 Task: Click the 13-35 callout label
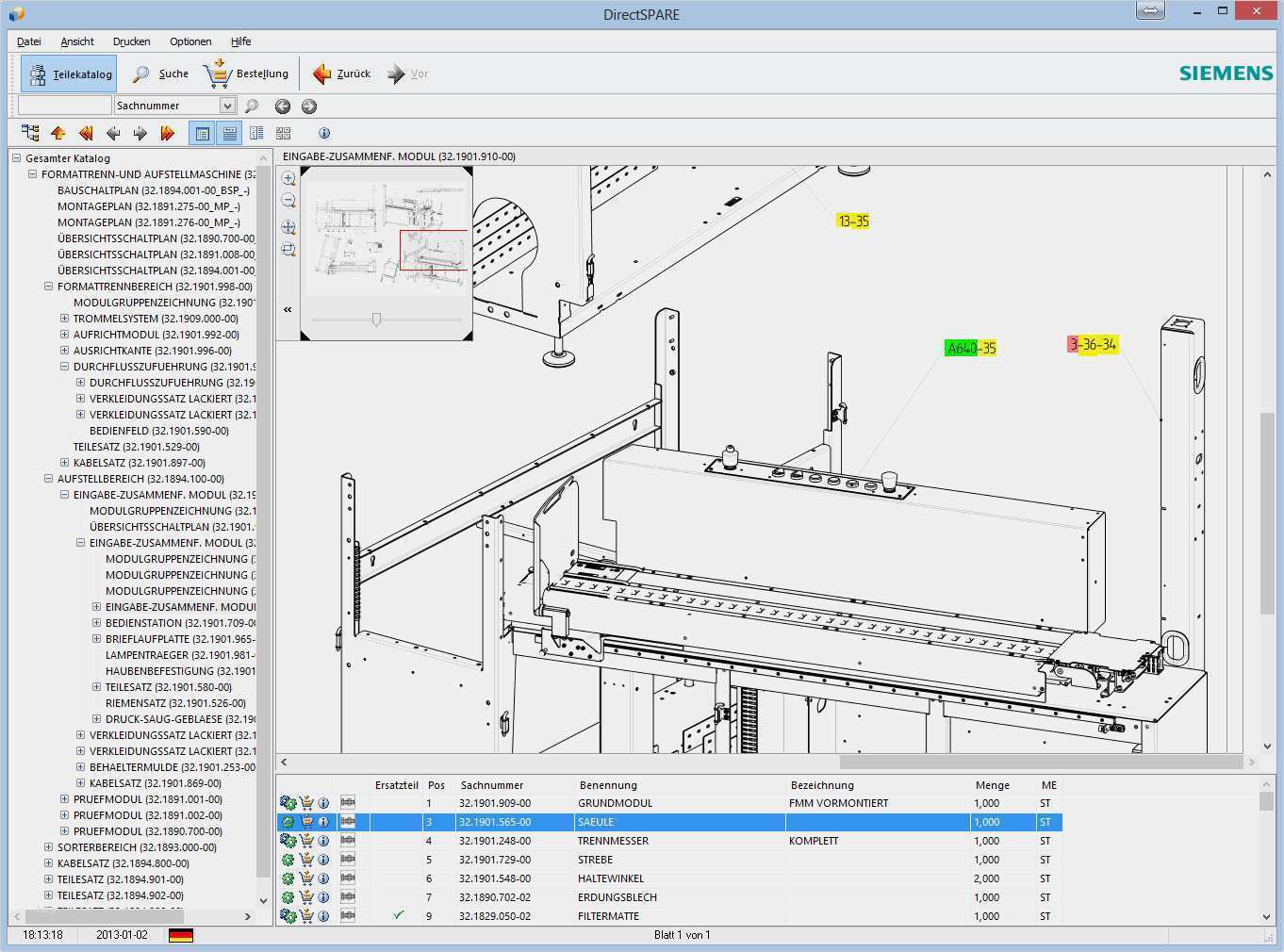tap(853, 221)
